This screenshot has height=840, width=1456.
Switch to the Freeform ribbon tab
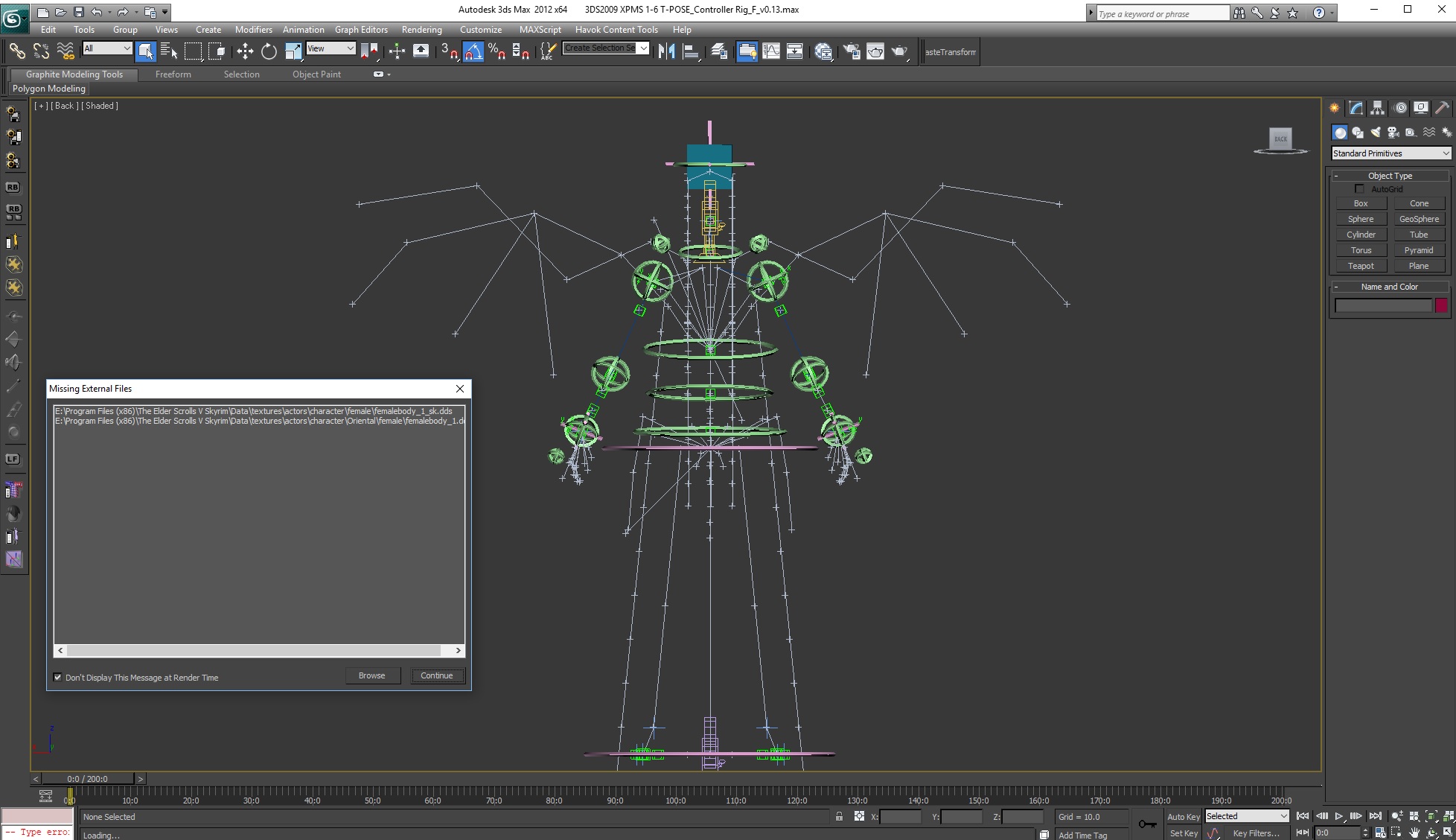click(x=173, y=74)
